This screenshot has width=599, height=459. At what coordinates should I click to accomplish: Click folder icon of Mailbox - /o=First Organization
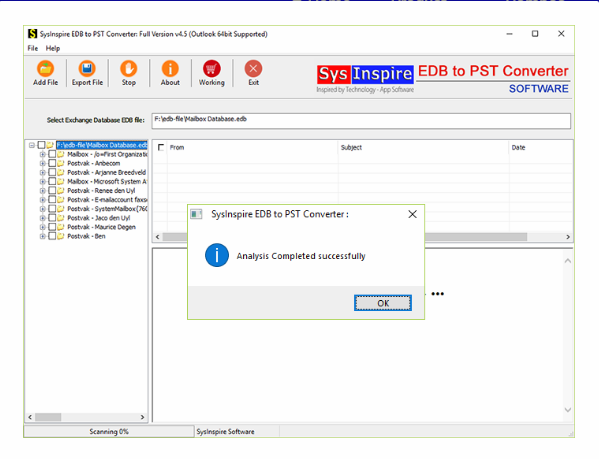(x=61, y=154)
